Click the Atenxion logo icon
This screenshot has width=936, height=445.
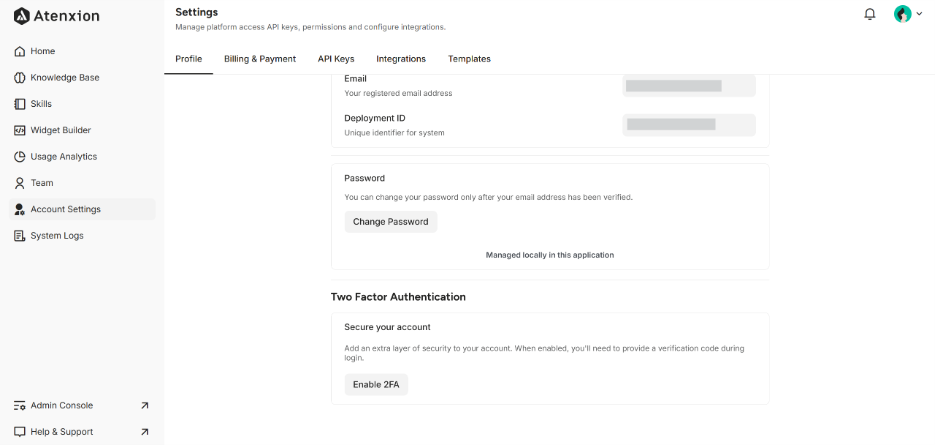(x=21, y=16)
